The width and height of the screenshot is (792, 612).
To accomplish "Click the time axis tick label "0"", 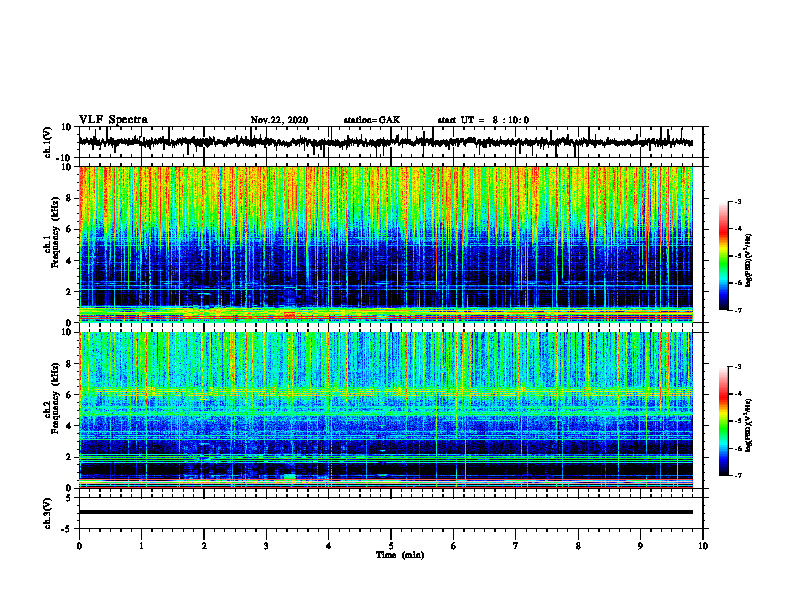I will 79,546.
